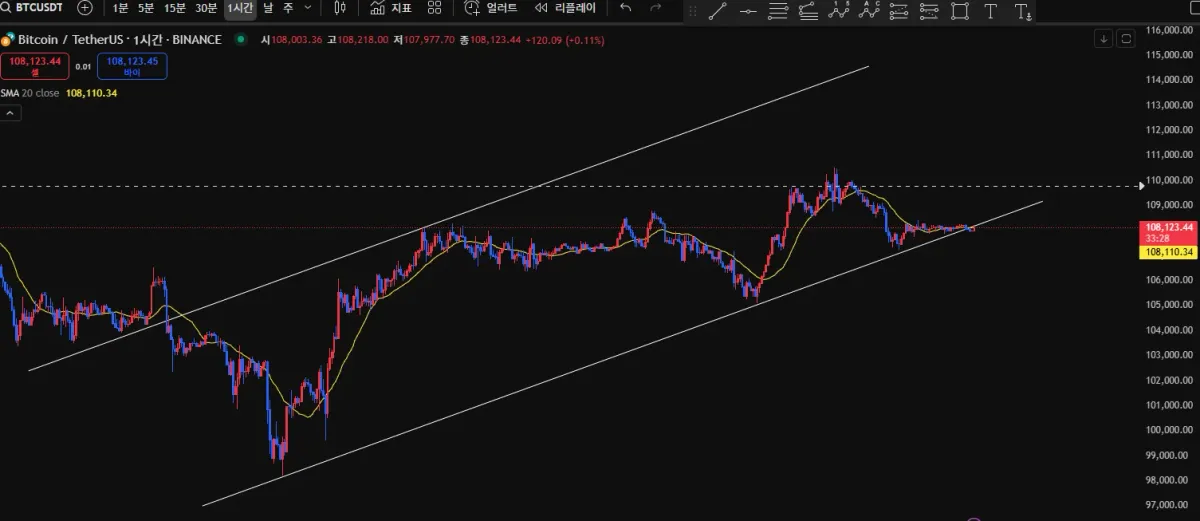The height and width of the screenshot is (521, 1200).
Task: Select the anchored text tool
Action: (1022, 11)
